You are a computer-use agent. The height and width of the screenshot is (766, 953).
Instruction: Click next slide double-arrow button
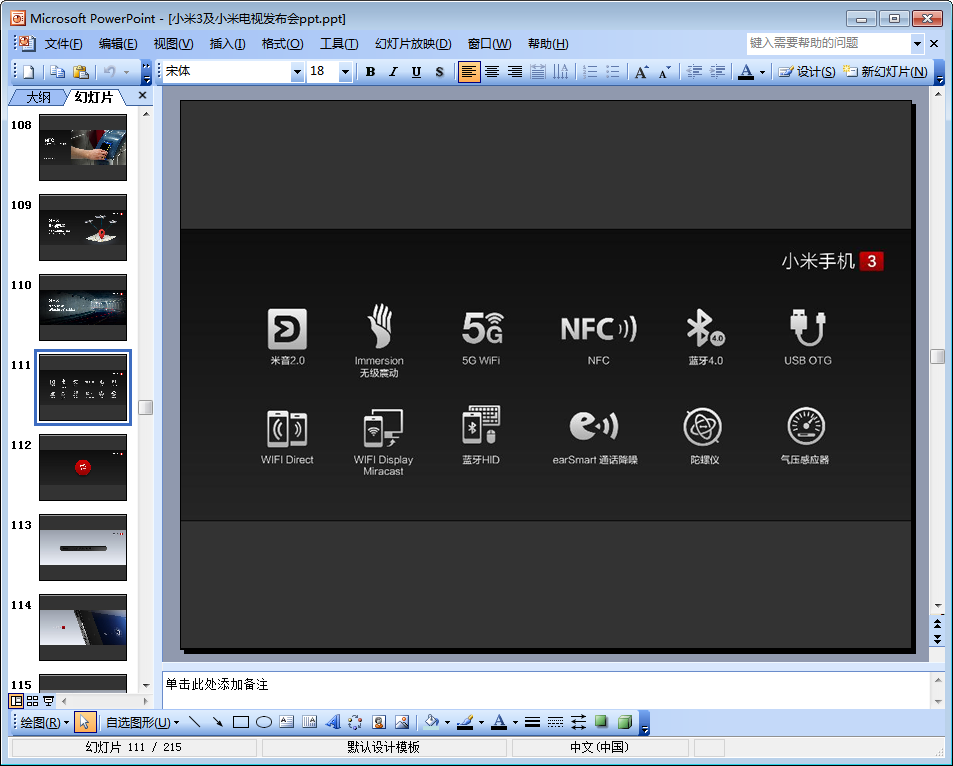point(937,639)
